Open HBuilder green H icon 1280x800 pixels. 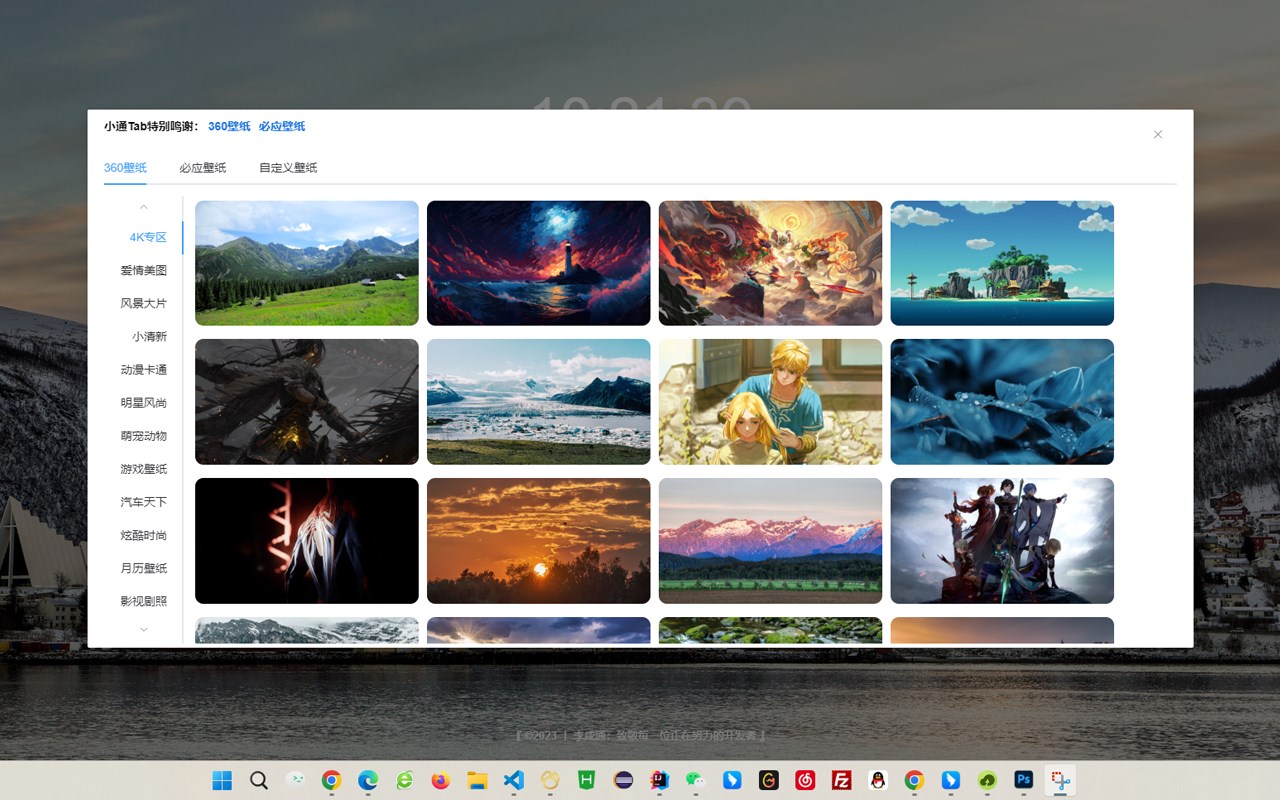coord(587,780)
